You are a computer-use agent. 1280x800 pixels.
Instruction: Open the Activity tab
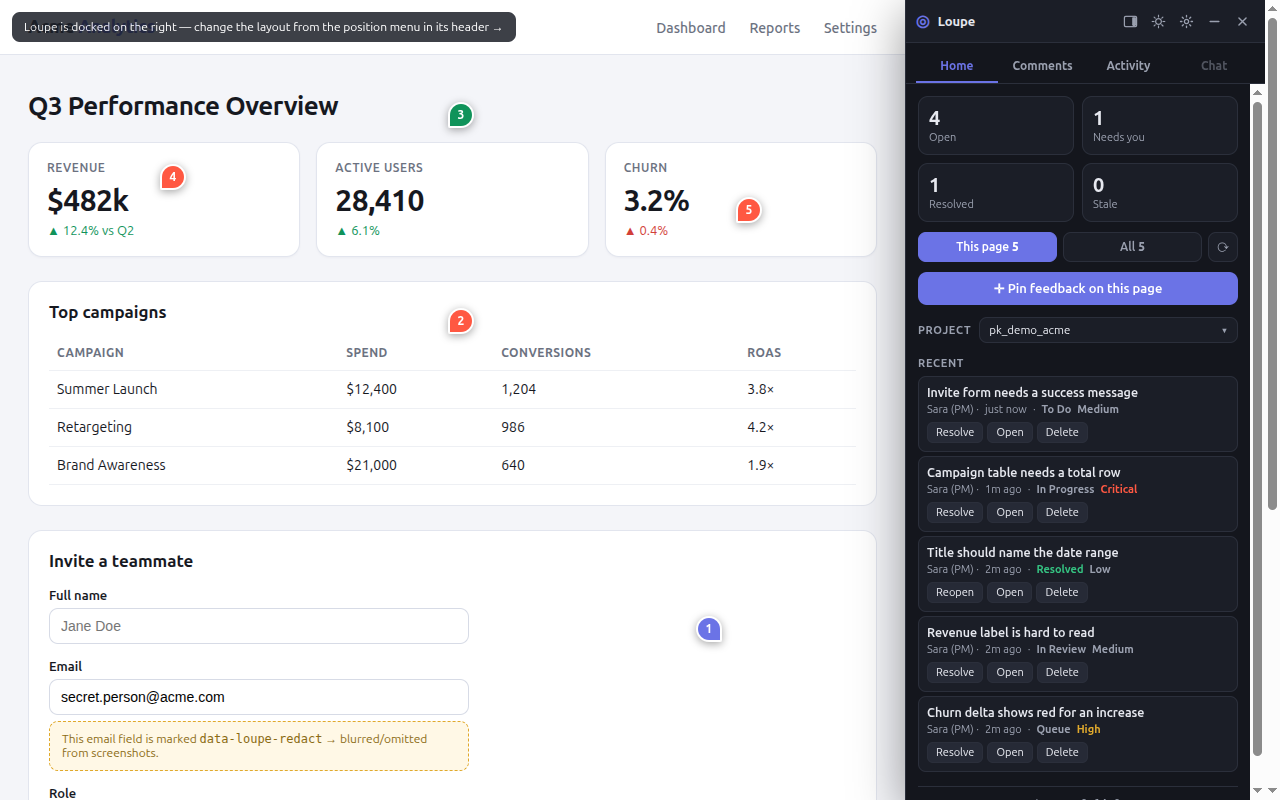1128,65
